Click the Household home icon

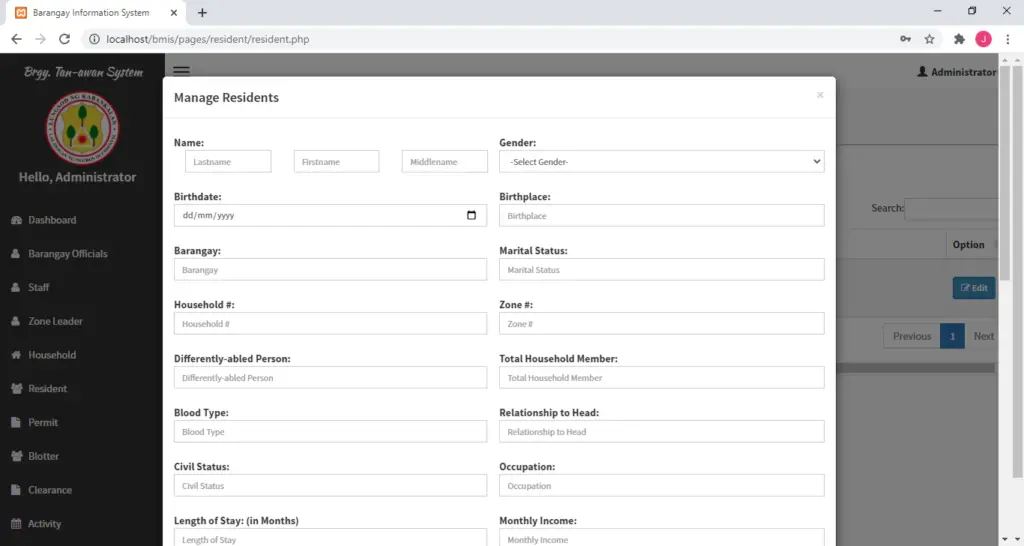[16, 355]
